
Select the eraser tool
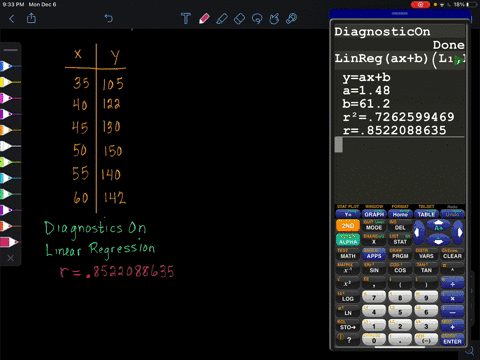click(239, 18)
